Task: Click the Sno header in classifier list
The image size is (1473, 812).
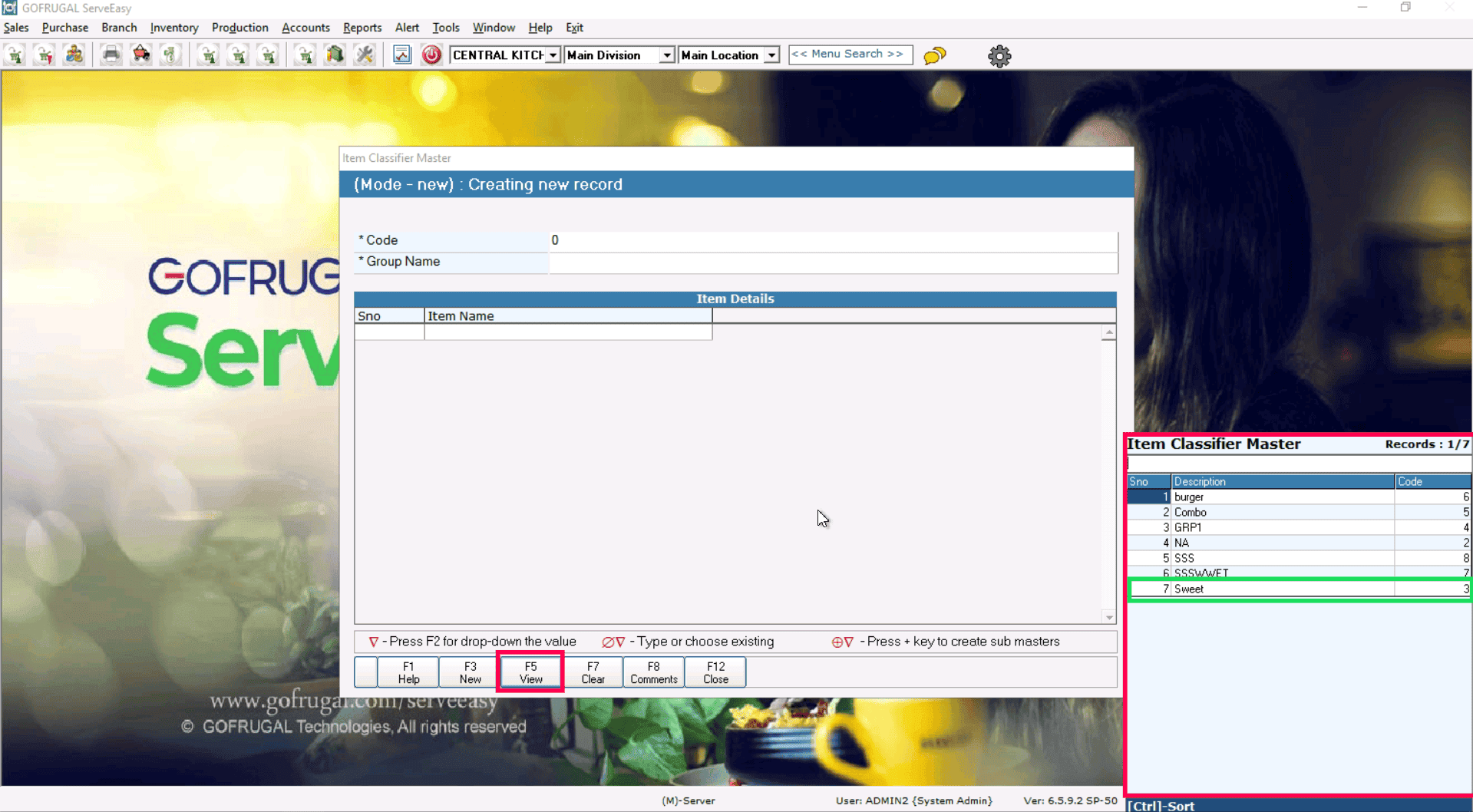Action: [1149, 482]
